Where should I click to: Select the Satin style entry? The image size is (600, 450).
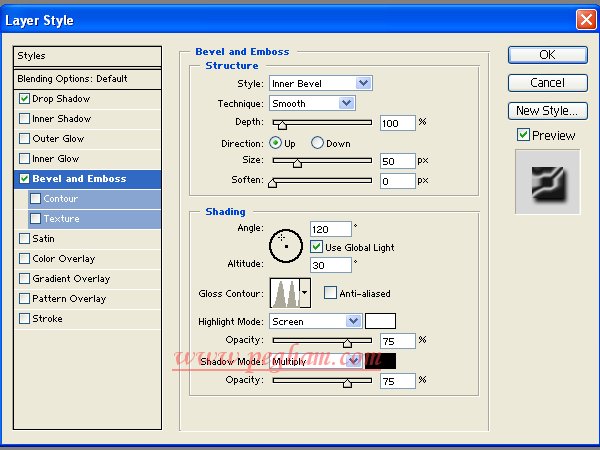tap(45, 239)
